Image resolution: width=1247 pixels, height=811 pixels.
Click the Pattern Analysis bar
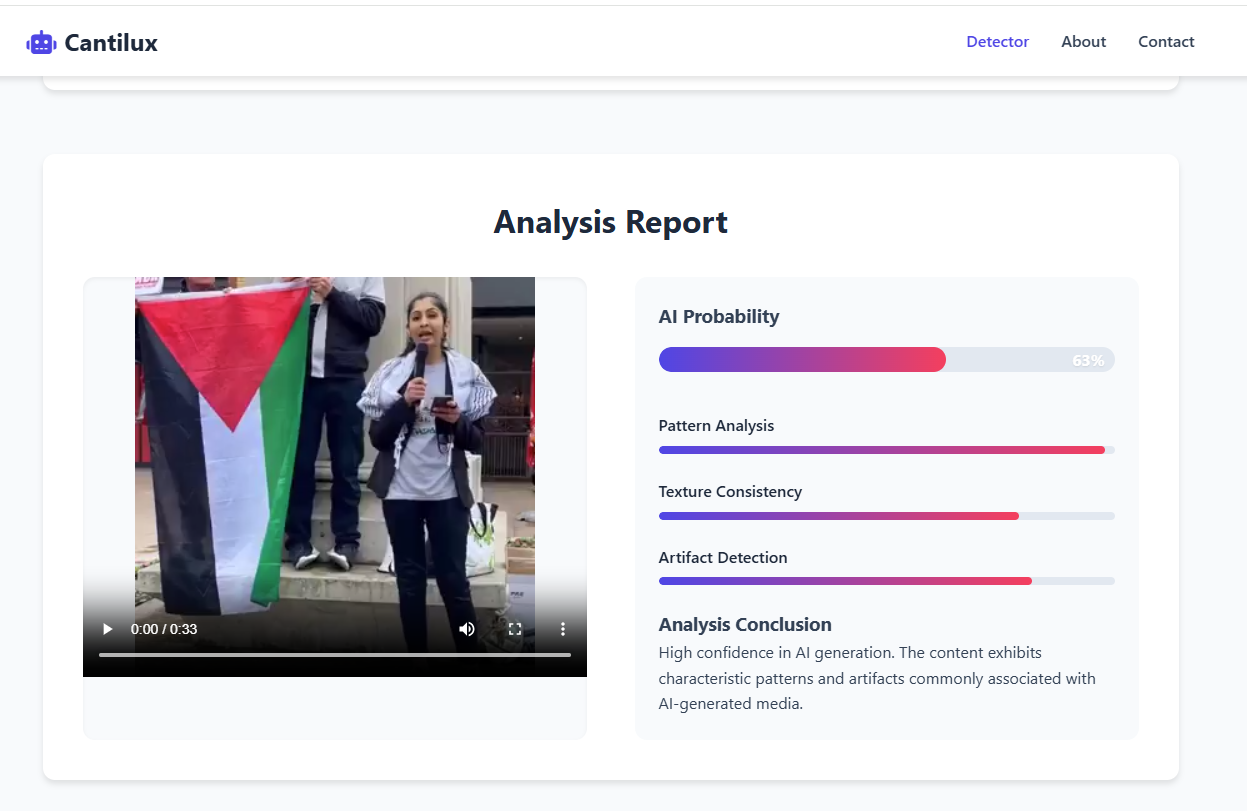[886, 450]
